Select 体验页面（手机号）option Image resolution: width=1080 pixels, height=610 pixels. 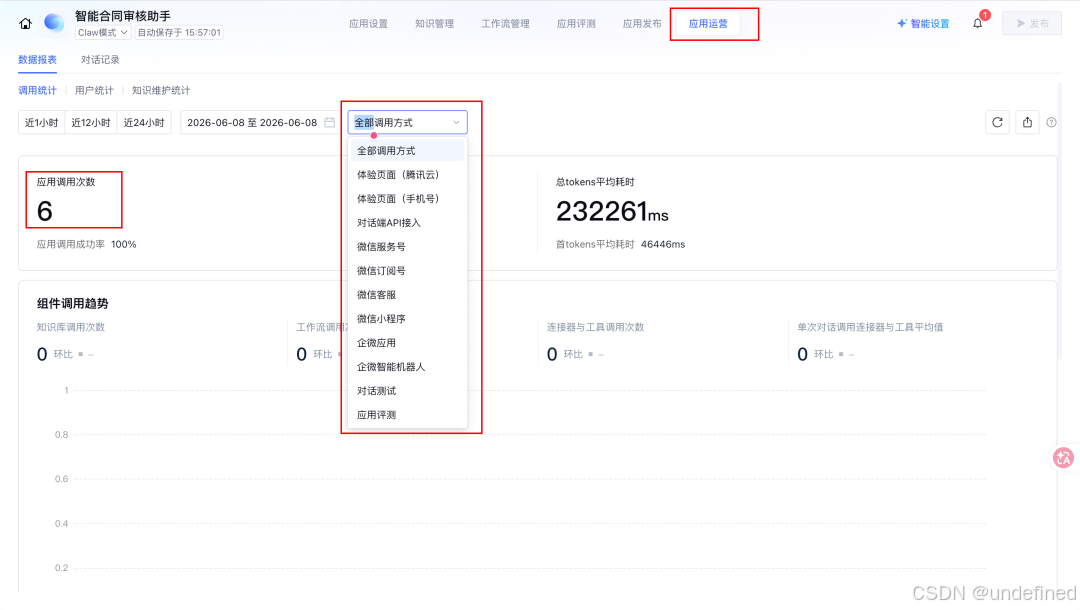click(407, 199)
